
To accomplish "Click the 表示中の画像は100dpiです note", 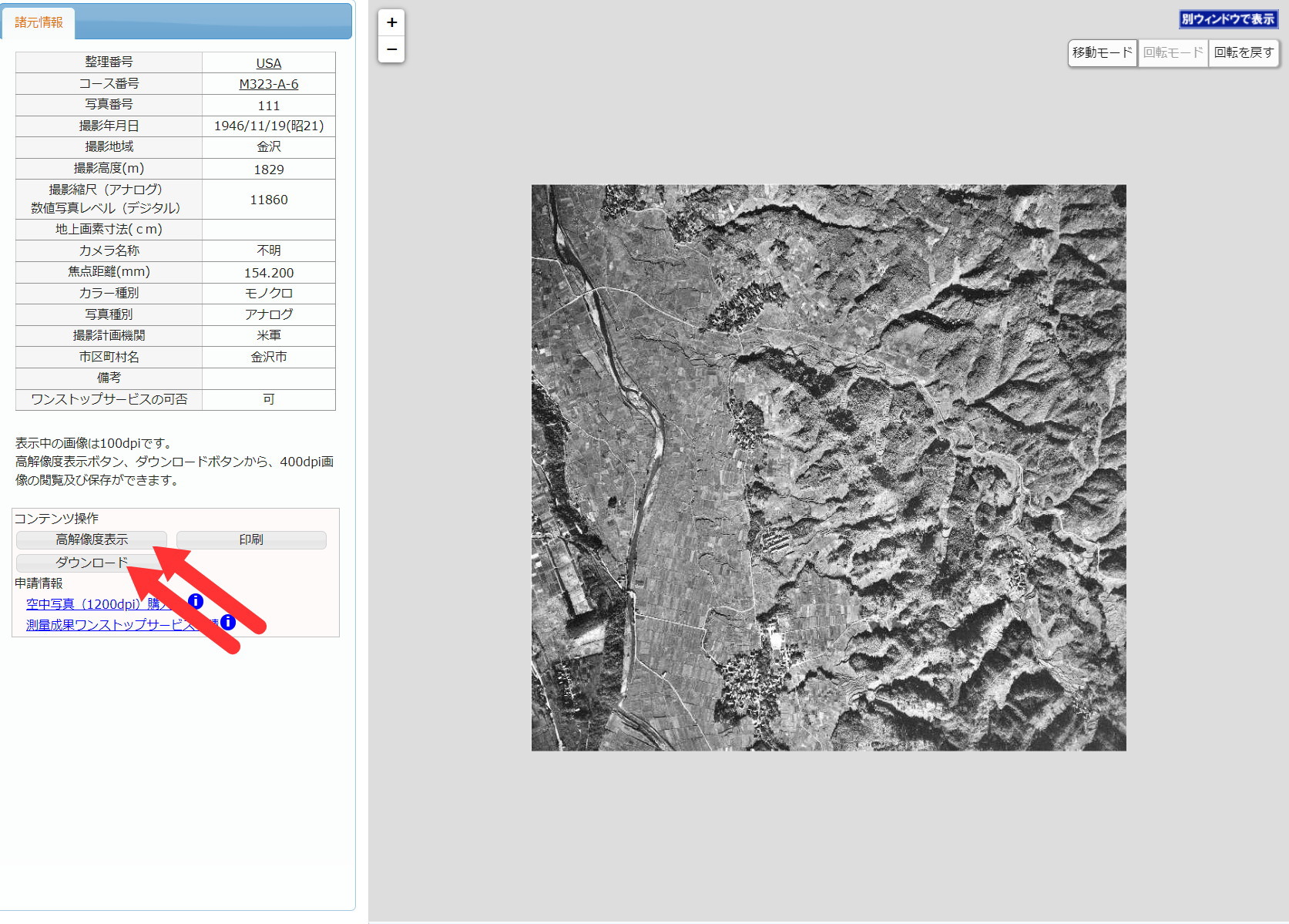I will click(95, 443).
